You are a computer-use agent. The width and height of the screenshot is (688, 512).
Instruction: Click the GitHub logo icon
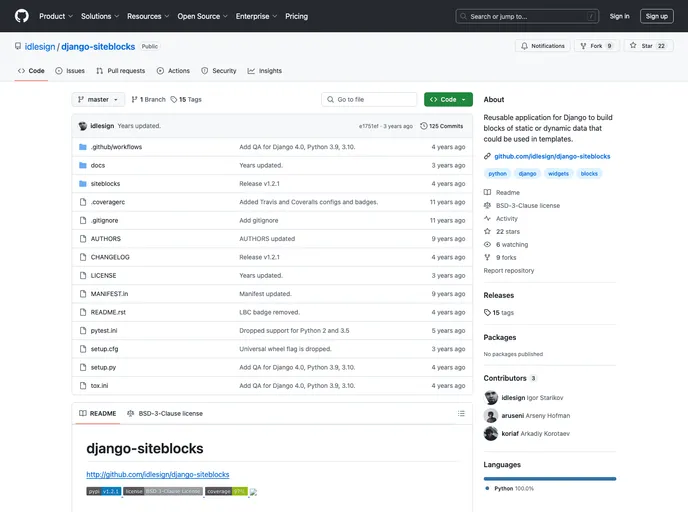click(x=22, y=16)
